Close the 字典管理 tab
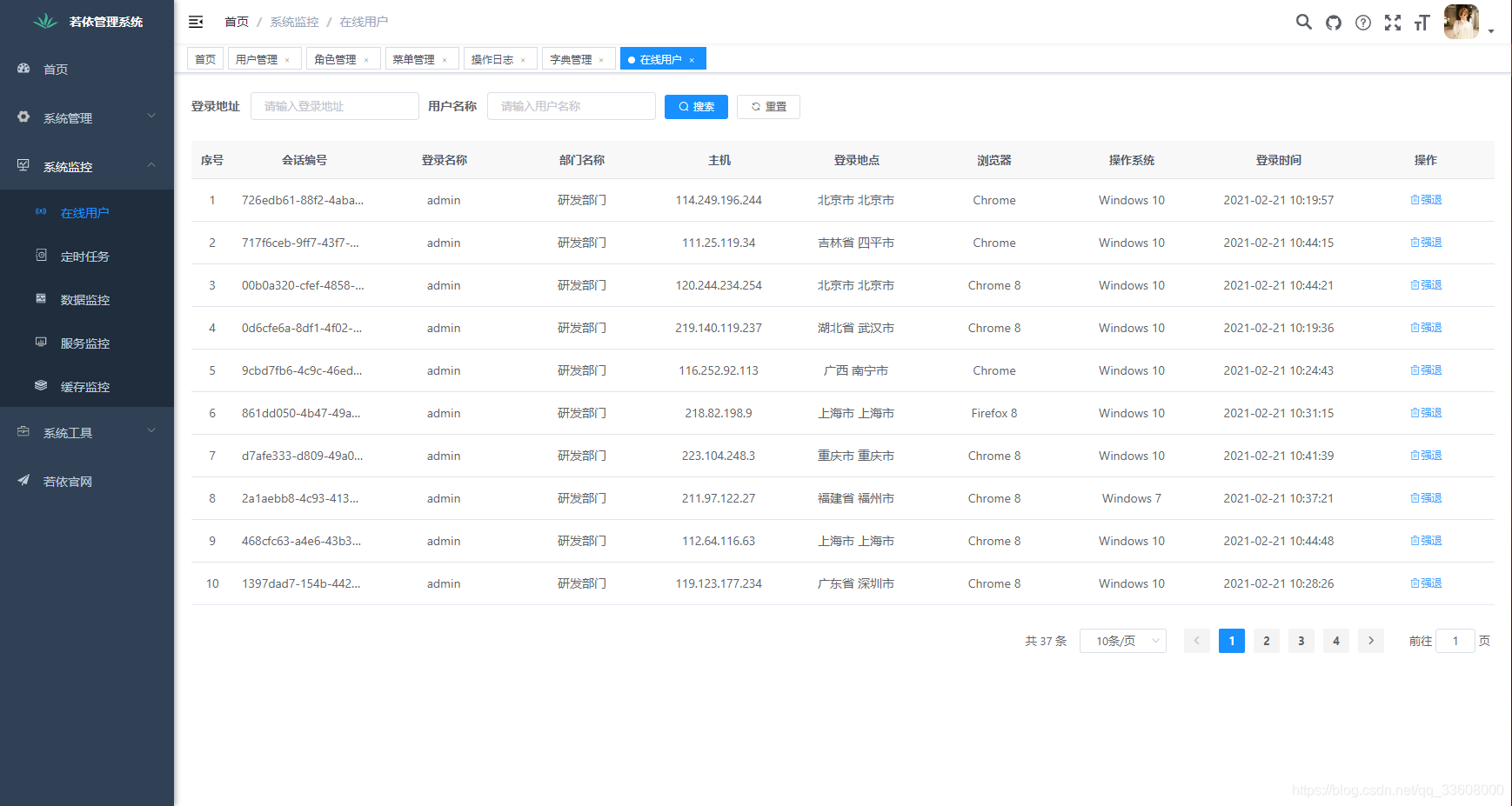This screenshot has height=806, width=1512. pos(601,60)
